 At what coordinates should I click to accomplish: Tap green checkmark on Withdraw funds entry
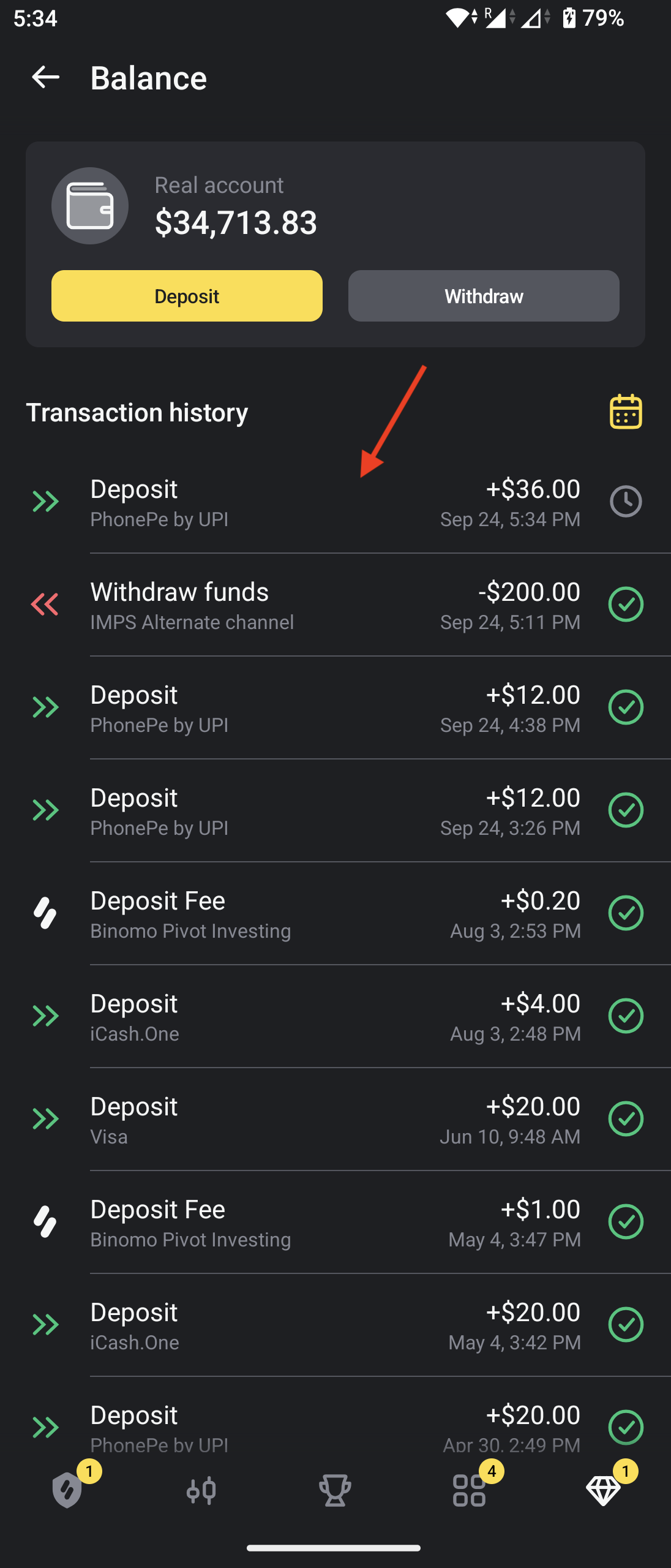tap(626, 605)
